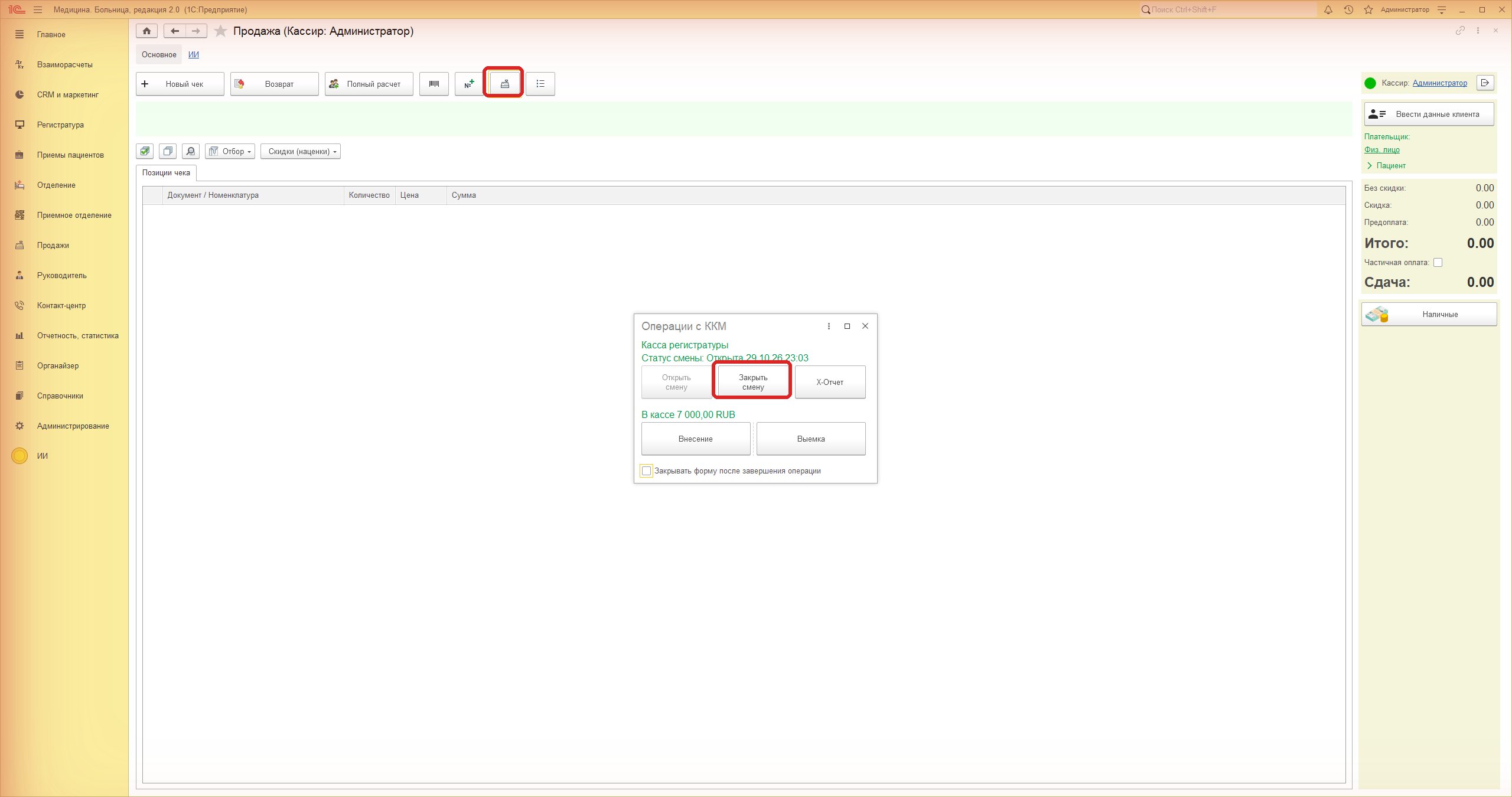Click the 'Возврат' button
Screen dimensions: 1512x797
point(275,84)
